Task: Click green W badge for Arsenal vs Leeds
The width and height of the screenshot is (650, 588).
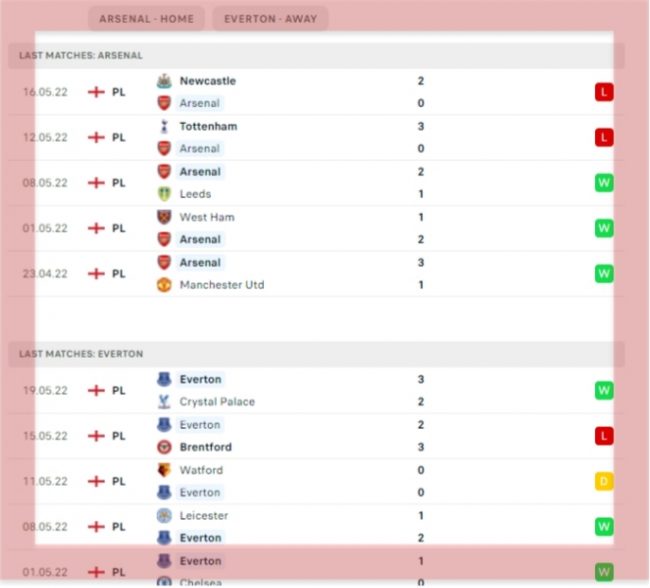Action: [603, 182]
